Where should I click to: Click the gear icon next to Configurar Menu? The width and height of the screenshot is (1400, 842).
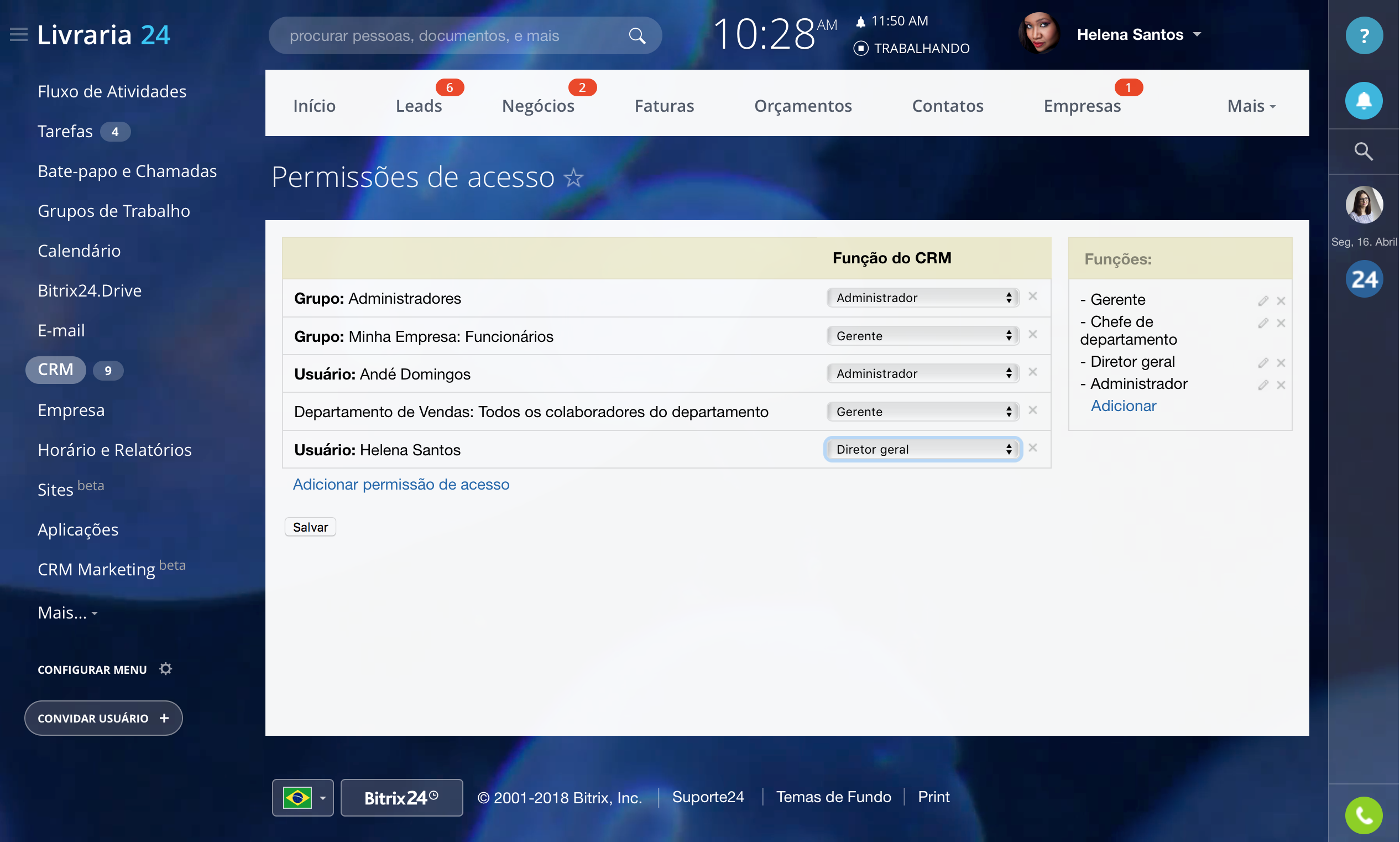pos(166,669)
